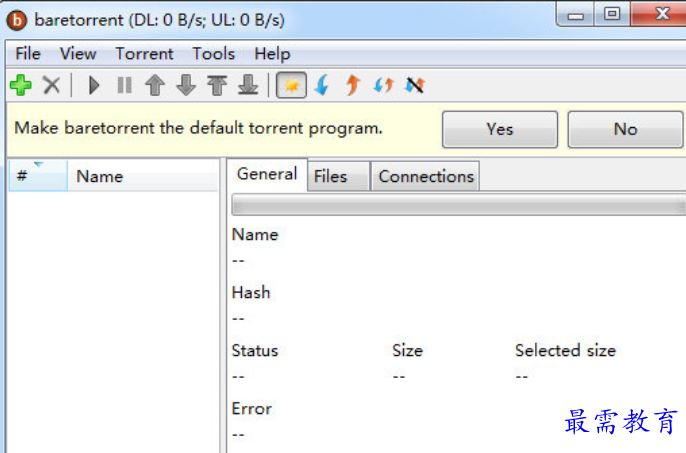Screen dimensions: 686x453
Task: Switch to the General tab
Action: coord(267,174)
